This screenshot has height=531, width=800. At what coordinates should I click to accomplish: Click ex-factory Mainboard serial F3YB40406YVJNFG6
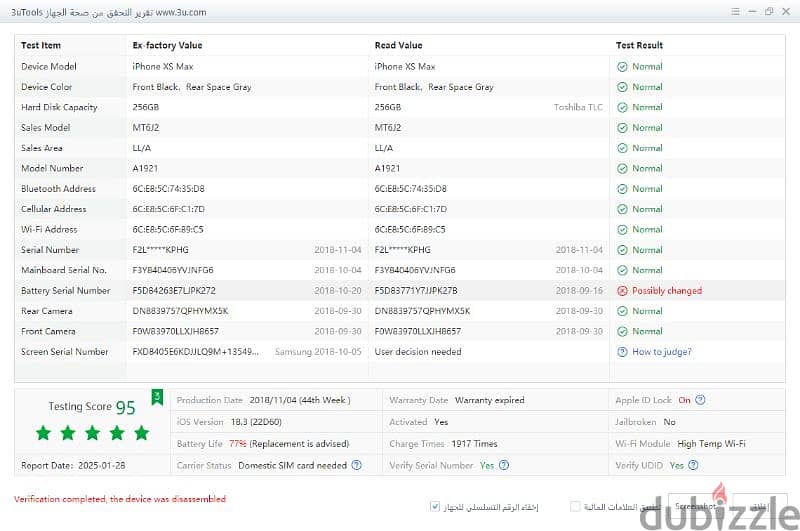173,270
